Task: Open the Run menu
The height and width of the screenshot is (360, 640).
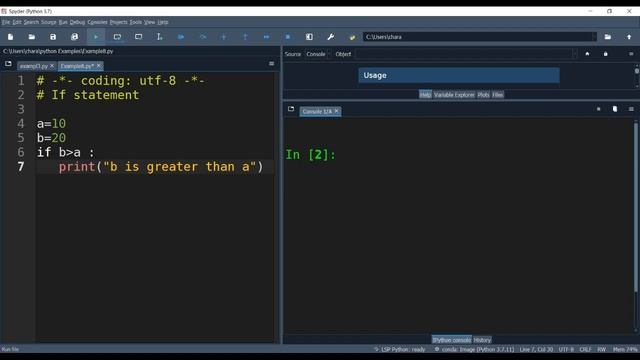Action: point(63,22)
